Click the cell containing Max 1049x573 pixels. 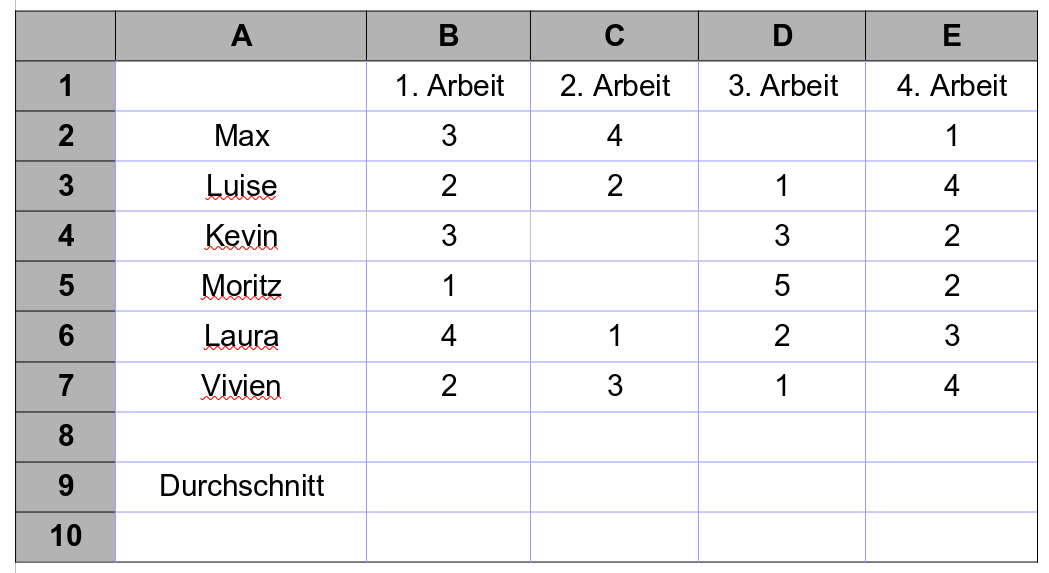click(241, 136)
